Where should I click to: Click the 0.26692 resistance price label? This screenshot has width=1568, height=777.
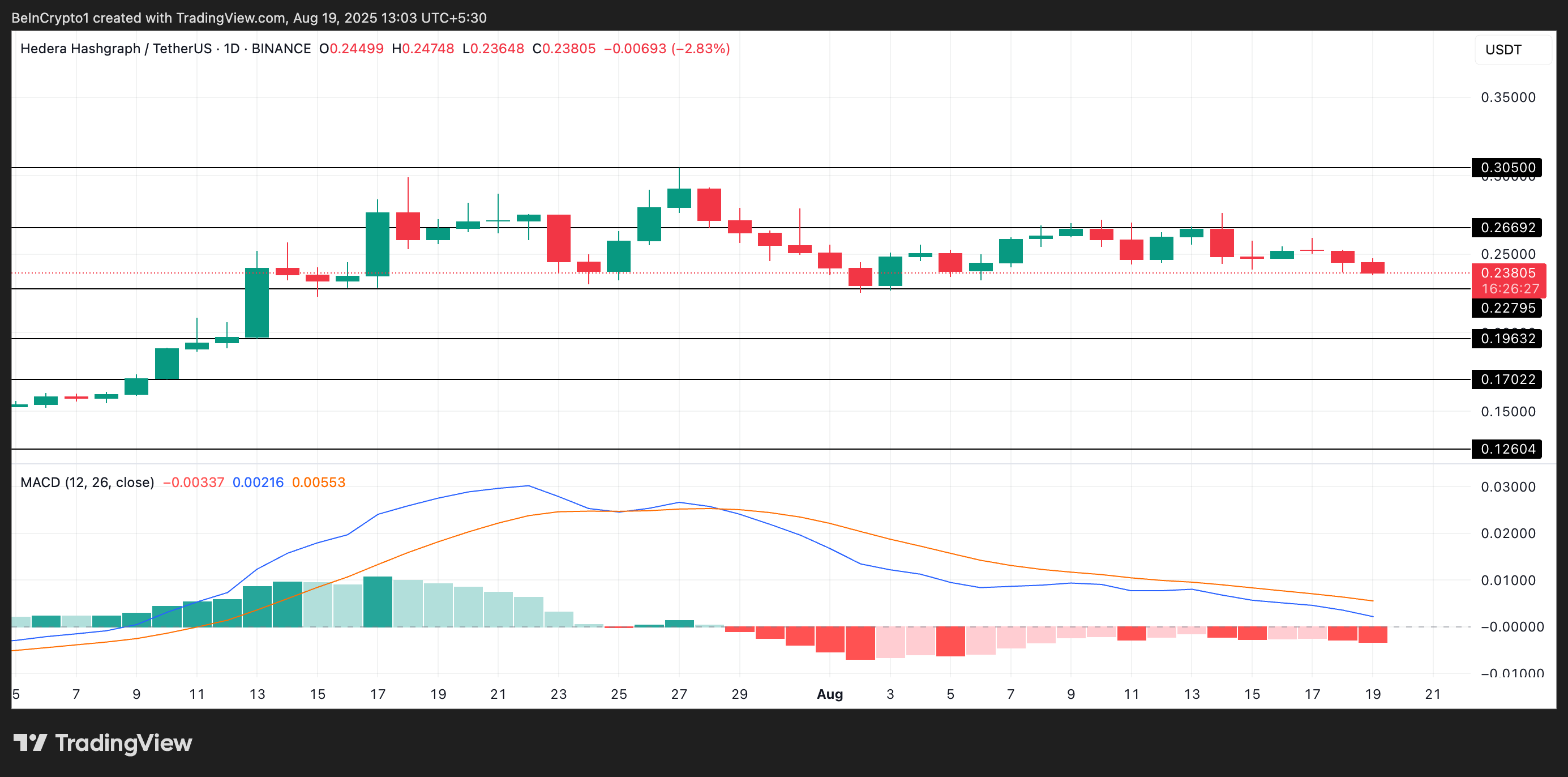click(x=1507, y=228)
